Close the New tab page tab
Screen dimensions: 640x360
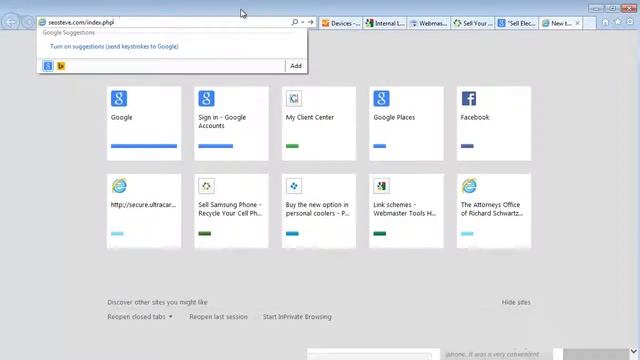click(578, 23)
